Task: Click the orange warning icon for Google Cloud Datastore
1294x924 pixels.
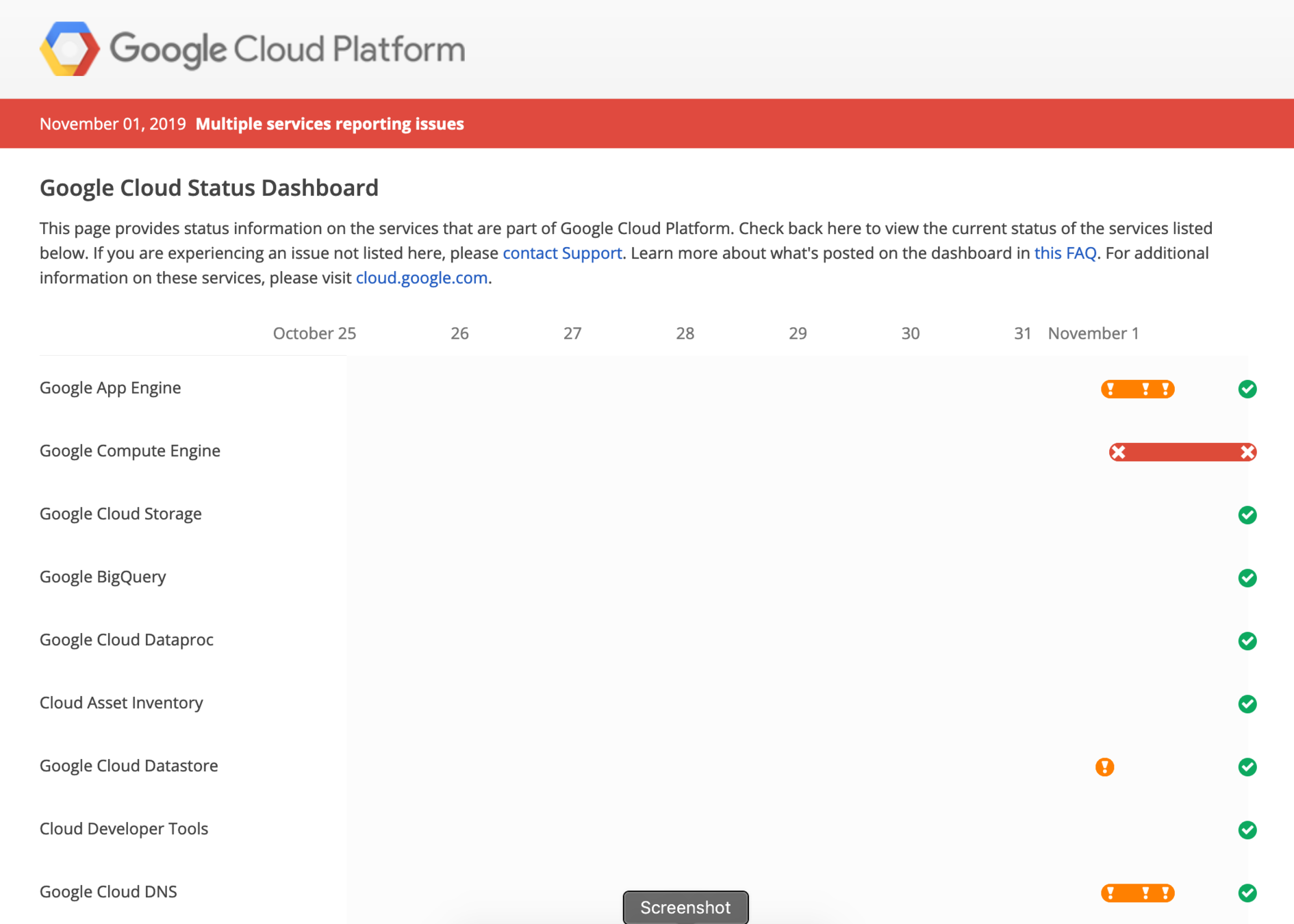Action: (x=1104, y=767)
